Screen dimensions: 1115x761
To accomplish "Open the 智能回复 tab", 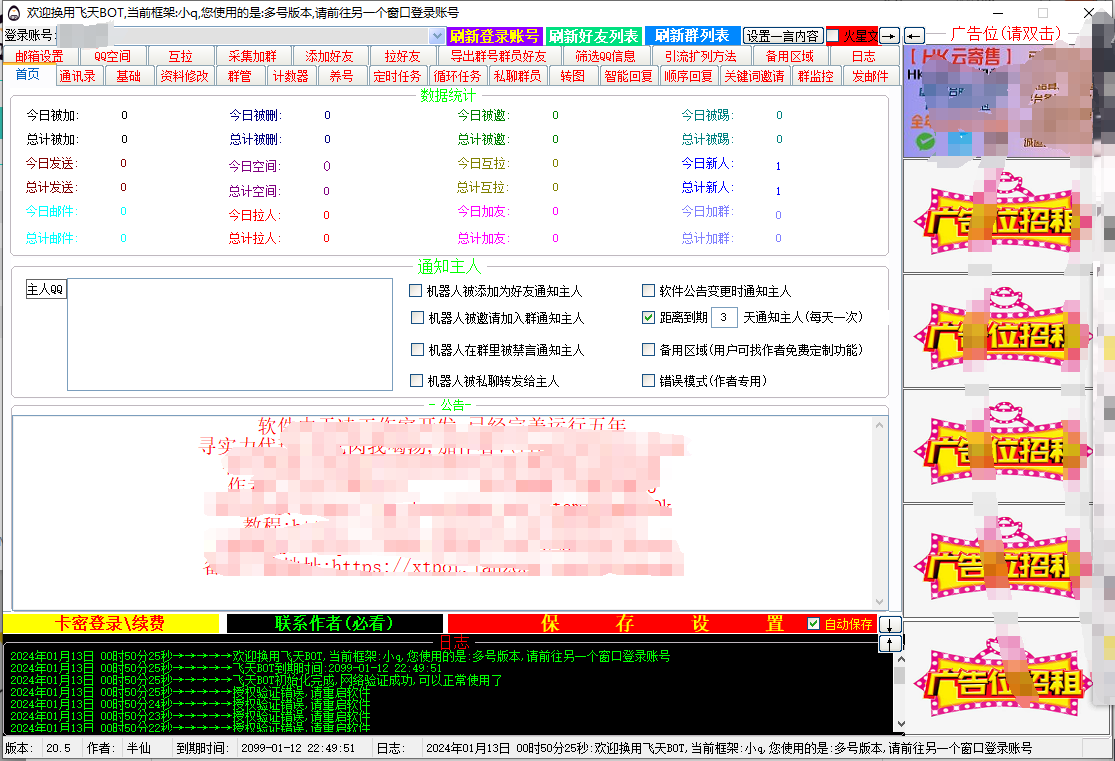I will (x=629, y=76).
